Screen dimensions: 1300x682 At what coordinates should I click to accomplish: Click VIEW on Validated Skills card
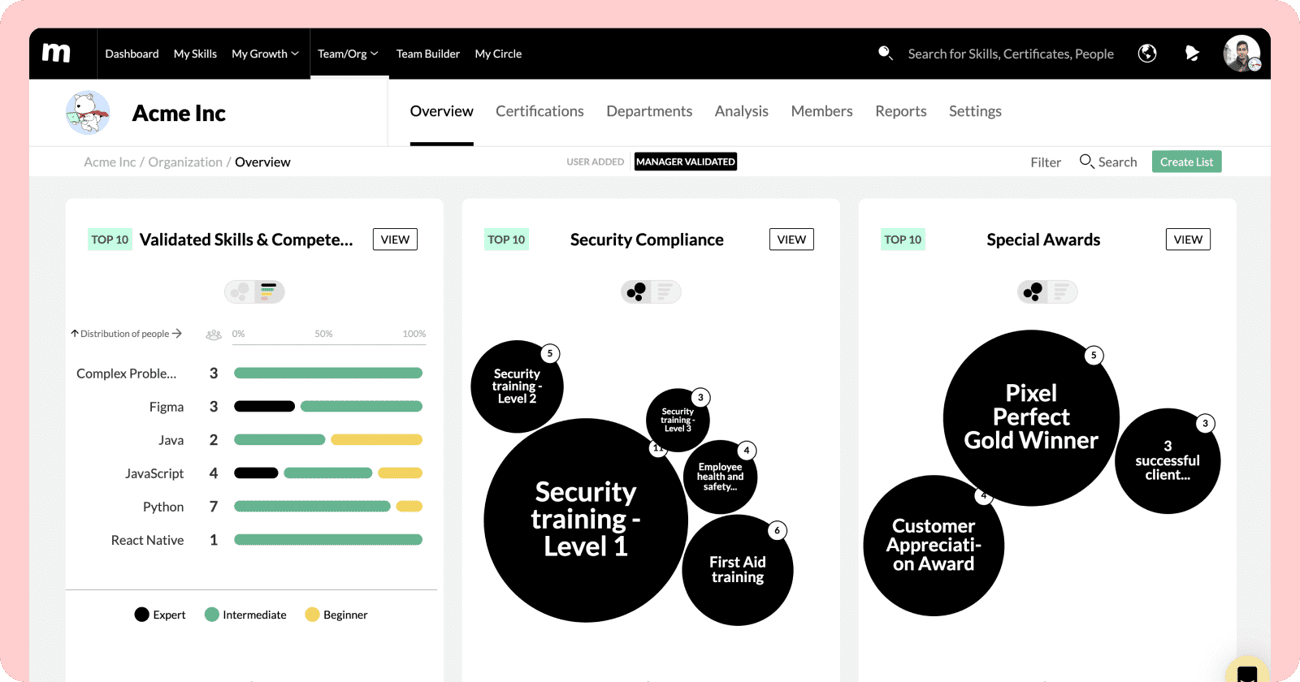click(395, 239)
